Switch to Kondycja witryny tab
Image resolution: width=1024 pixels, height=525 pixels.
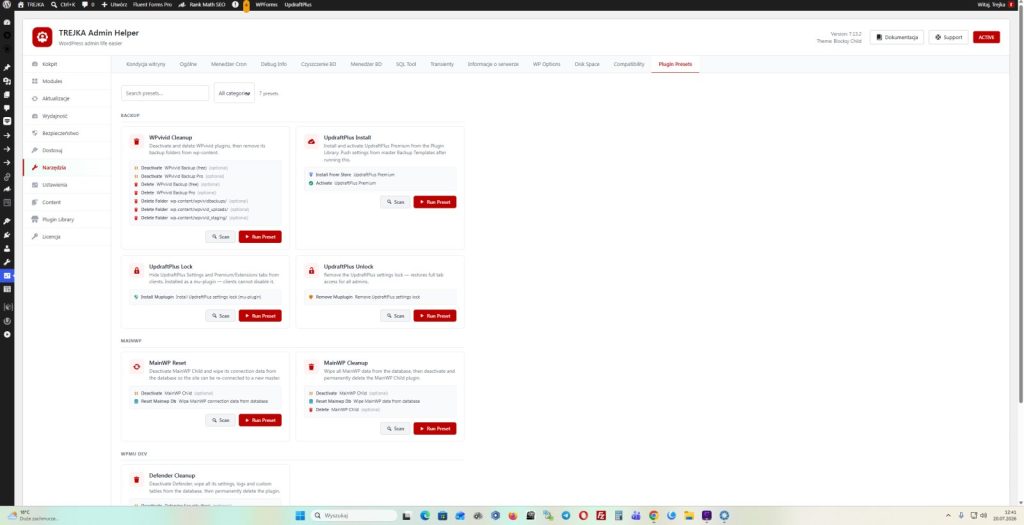pyautogui.click(x=146, y=64)
